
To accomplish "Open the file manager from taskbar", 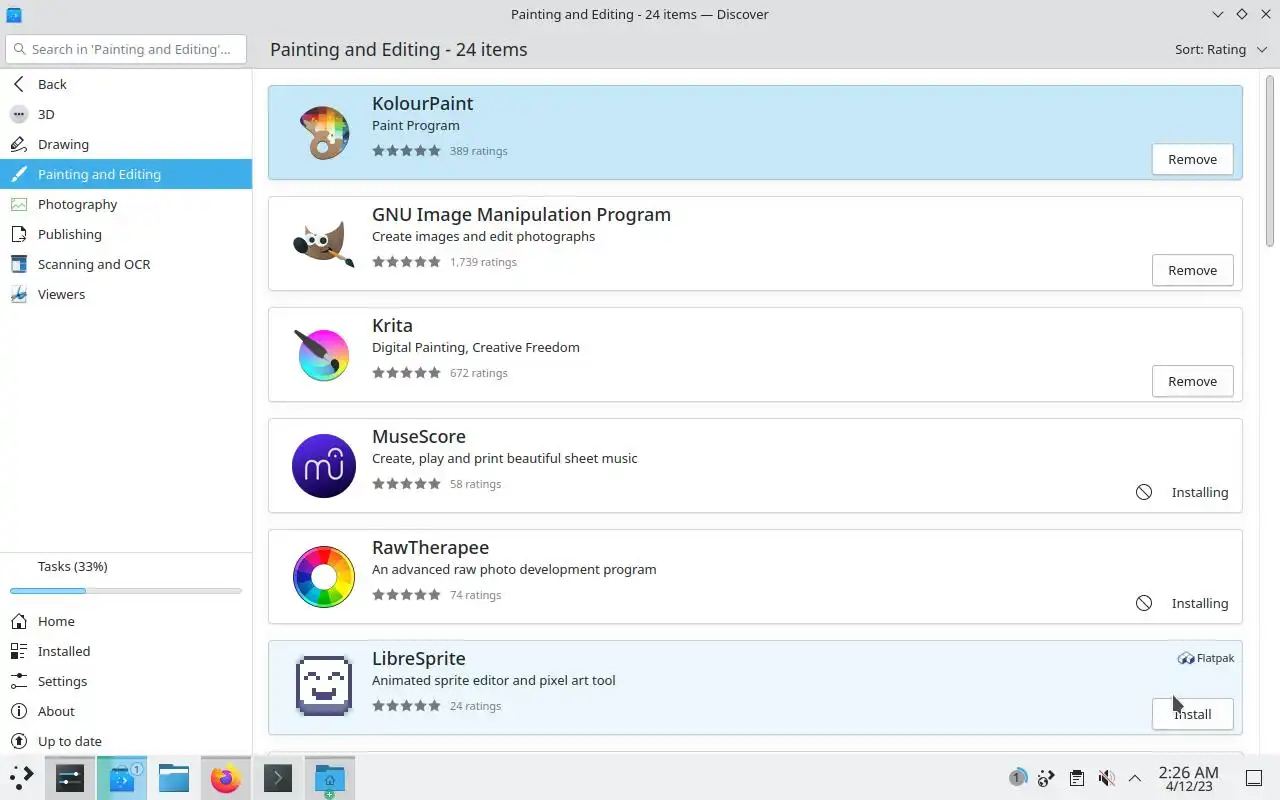I will point(174,778).
